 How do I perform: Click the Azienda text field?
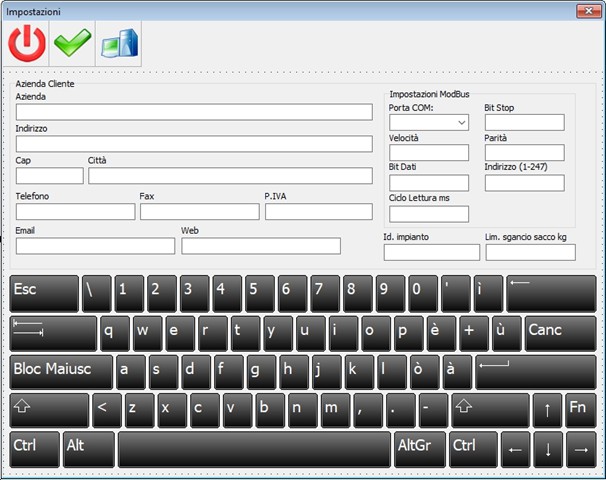193,112
